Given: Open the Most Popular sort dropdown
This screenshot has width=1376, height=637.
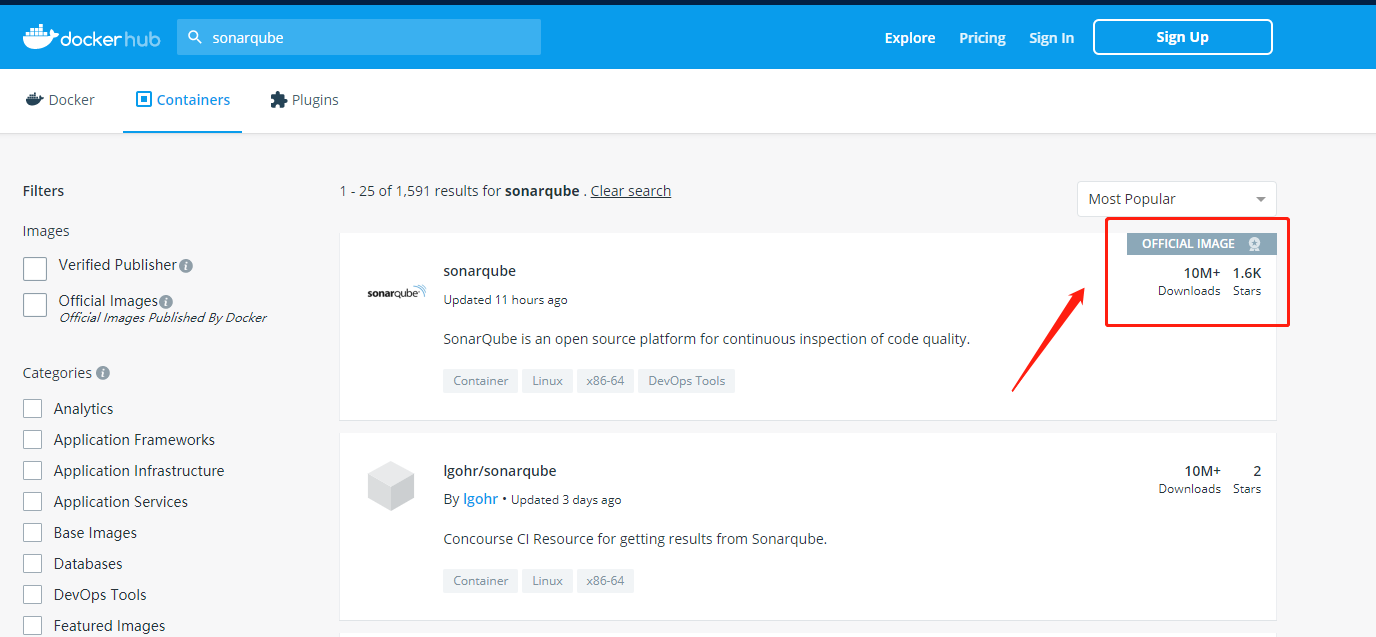Looking at the screenshot, I should pos(1177,199).
